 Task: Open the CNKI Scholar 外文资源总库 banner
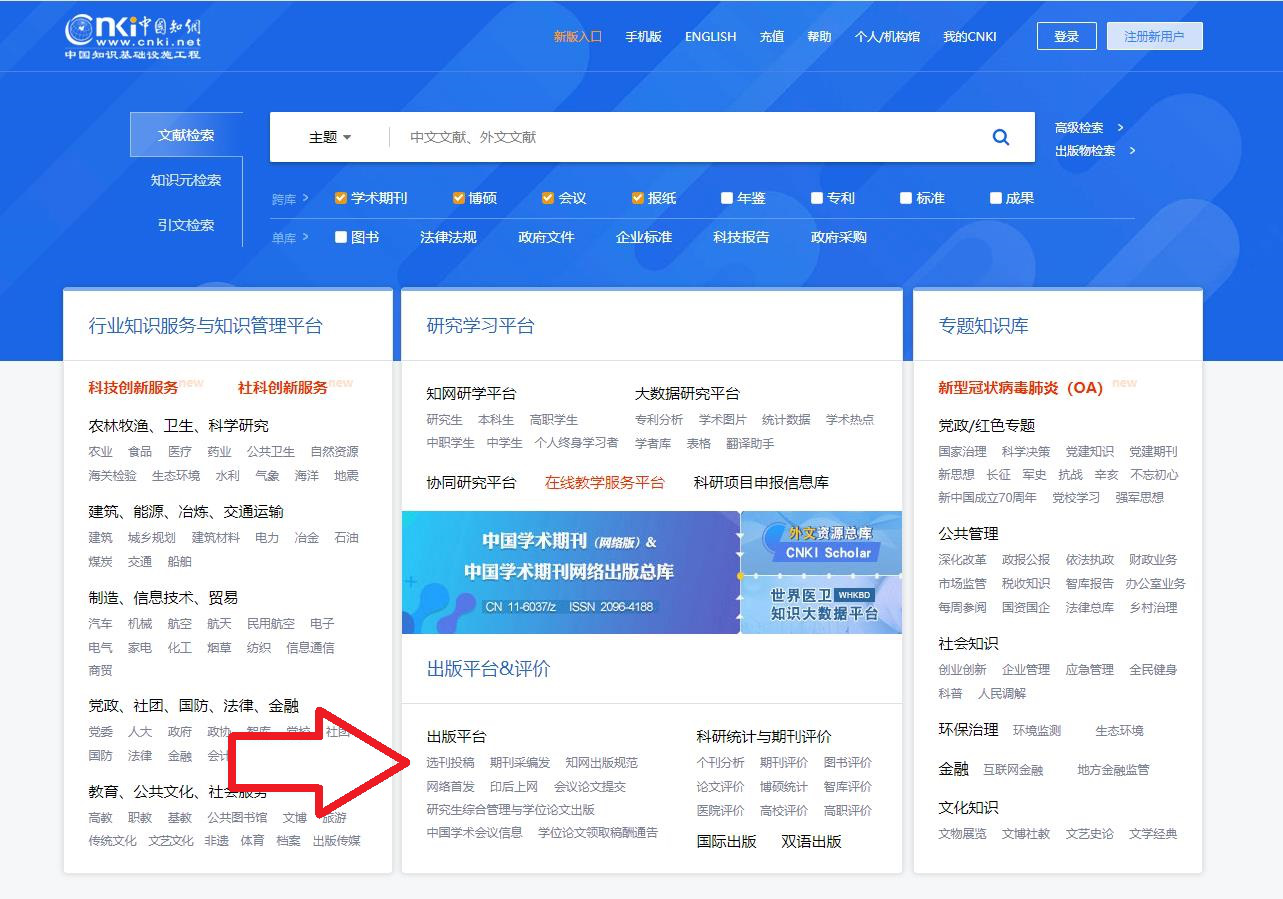coord(822,542)
